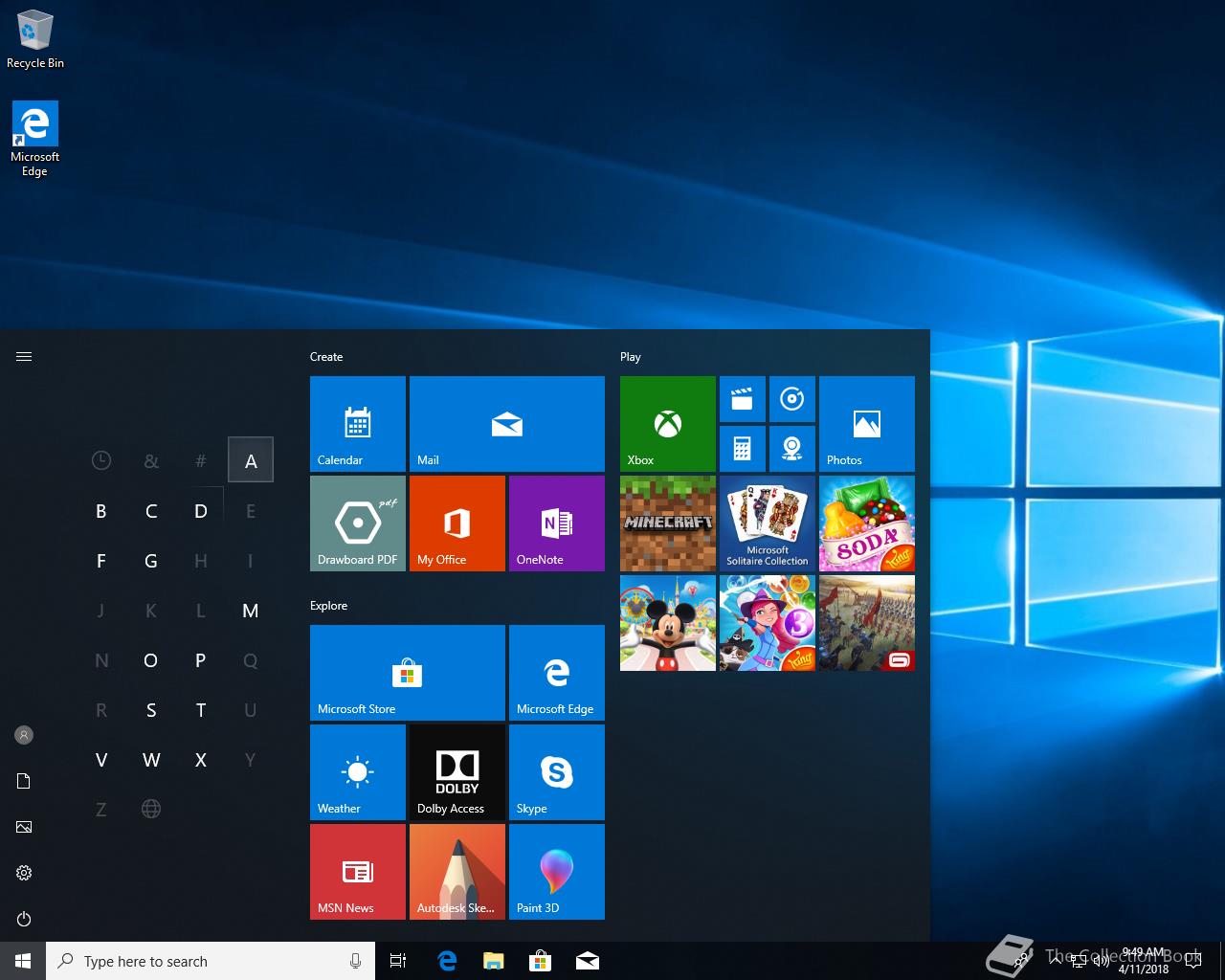
Task: Open Settings gear in Start sidebar
Action: pos(24,873)
